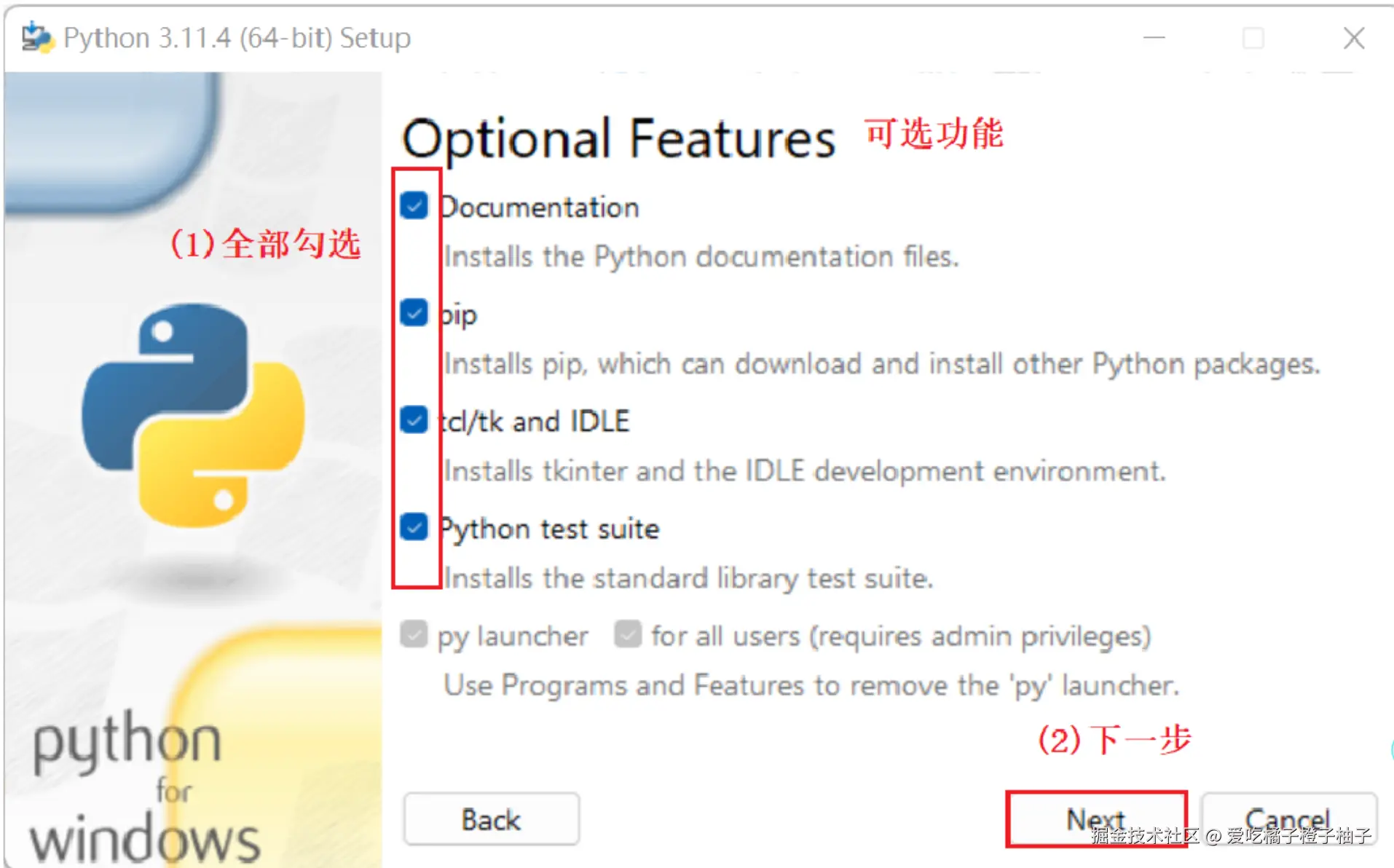Click the for all users checkbox
The image size is (1394, 868).
coord(628,634)
